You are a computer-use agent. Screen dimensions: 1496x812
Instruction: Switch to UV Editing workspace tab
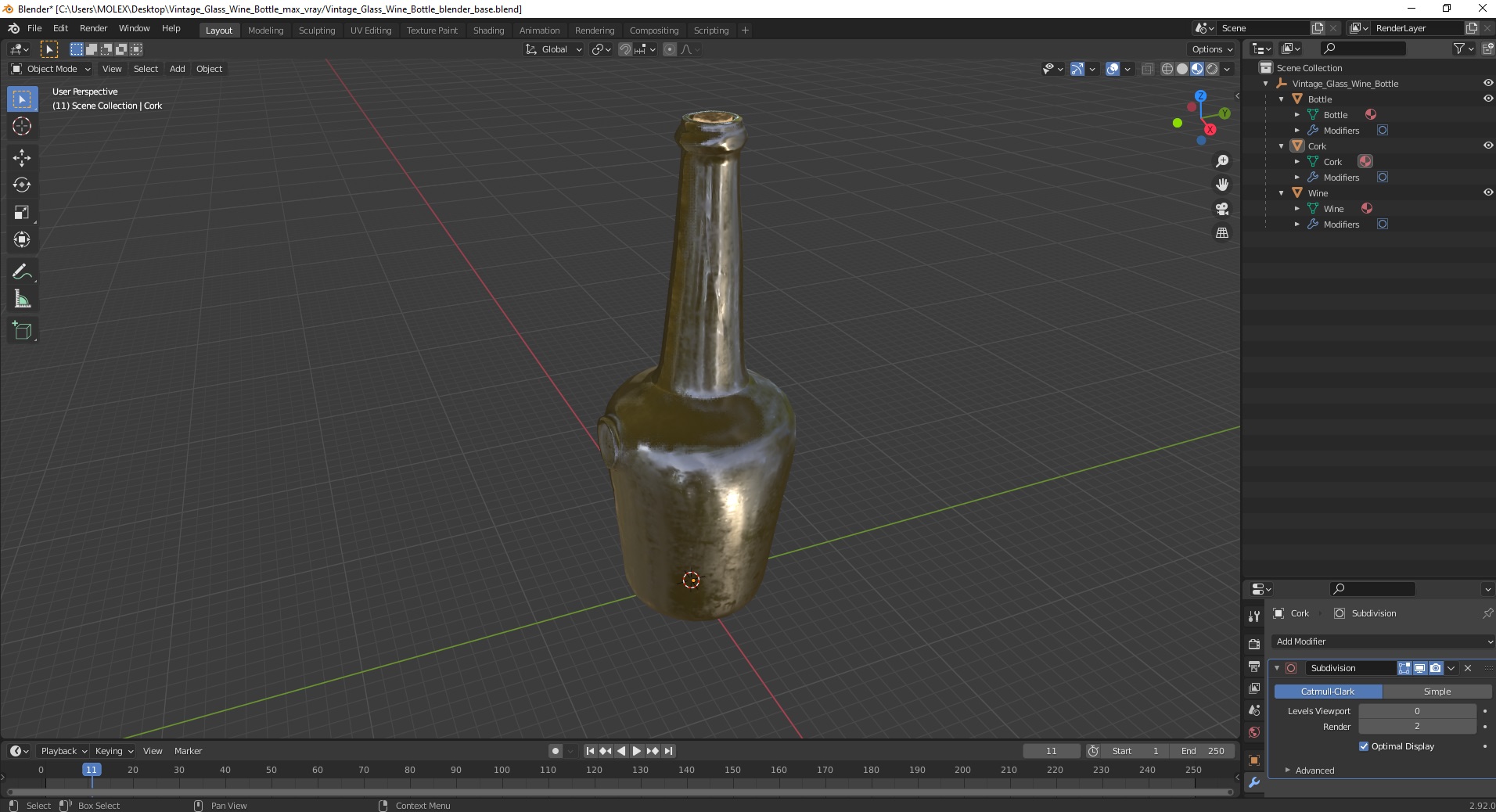tap(371, 31)
